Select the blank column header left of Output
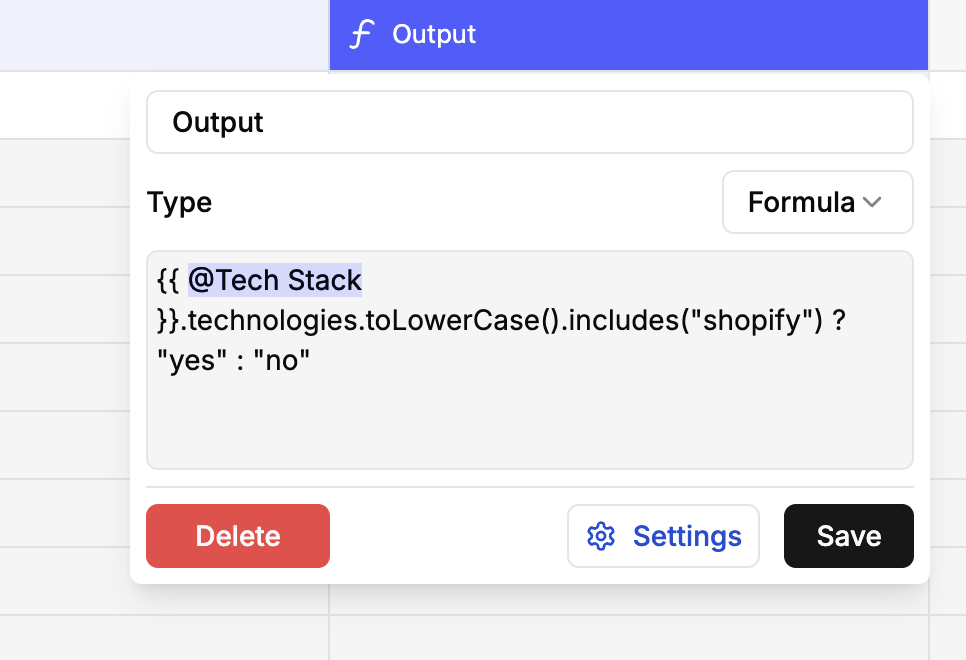 pyautogui.click(x=164, y=35)
